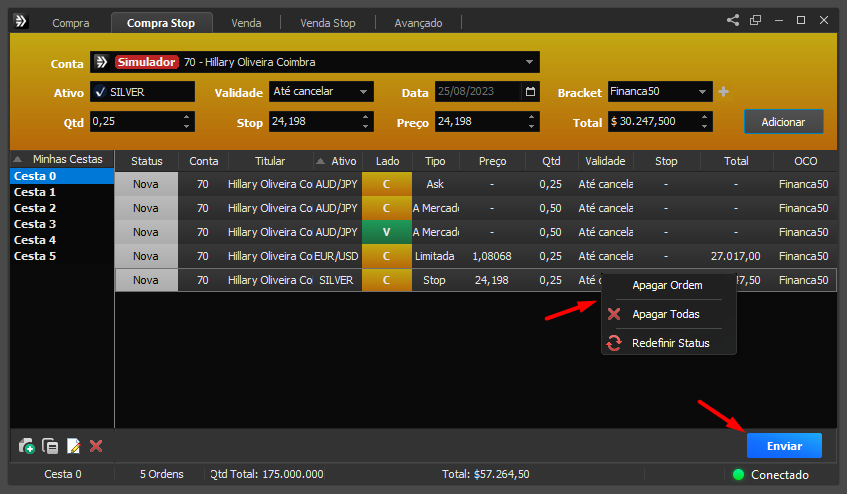Click the add new basket icon
Image resolution: width=847 pixels, height=494 pixels.
tap(27, 446)
